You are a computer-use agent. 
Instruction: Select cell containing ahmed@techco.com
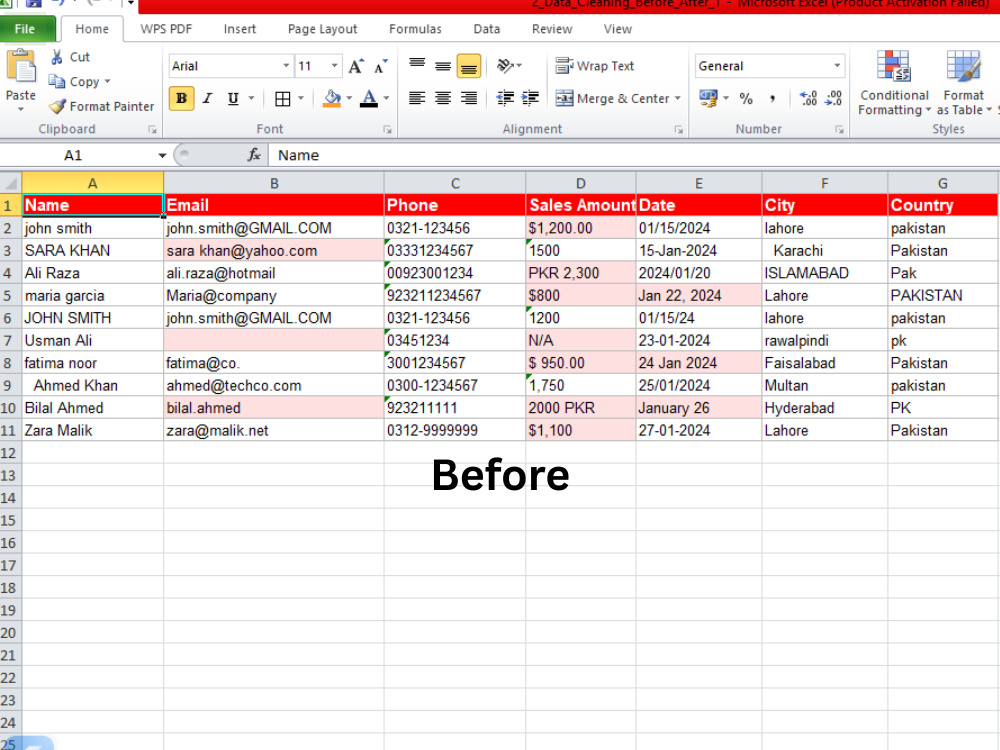pyautogui.click(x=274, y=385)
